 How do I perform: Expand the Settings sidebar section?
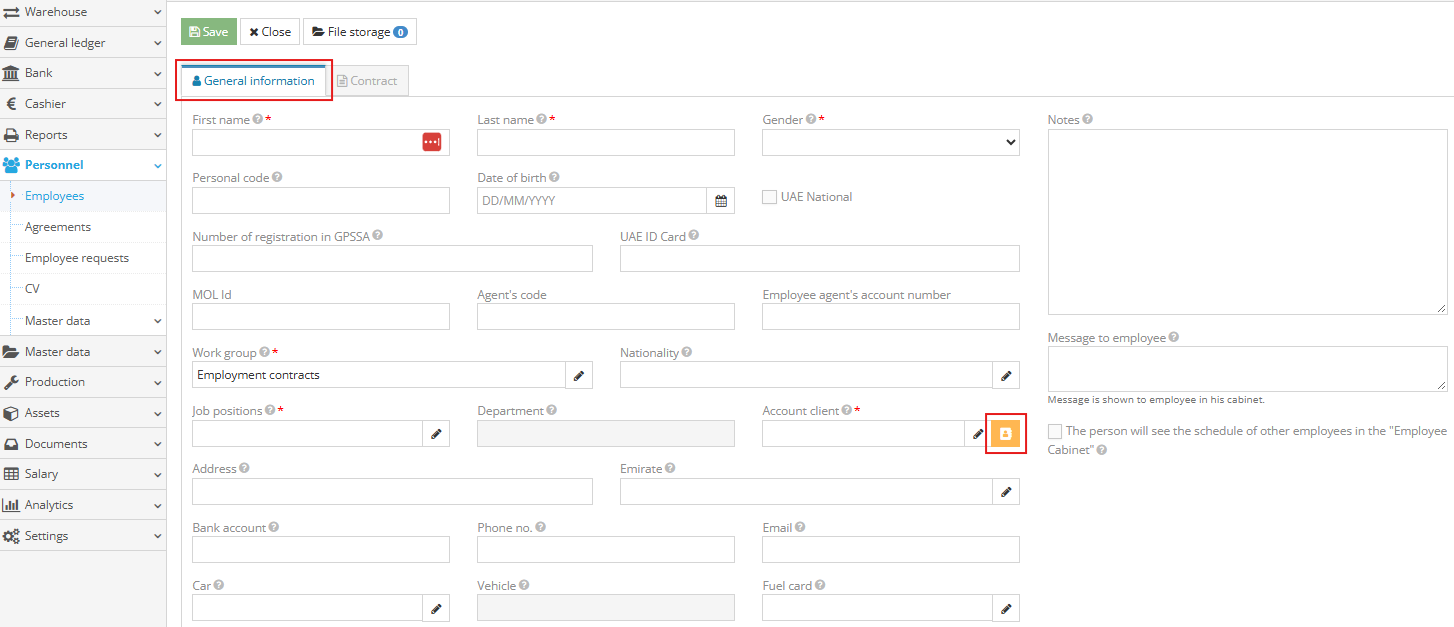point(83,536)
